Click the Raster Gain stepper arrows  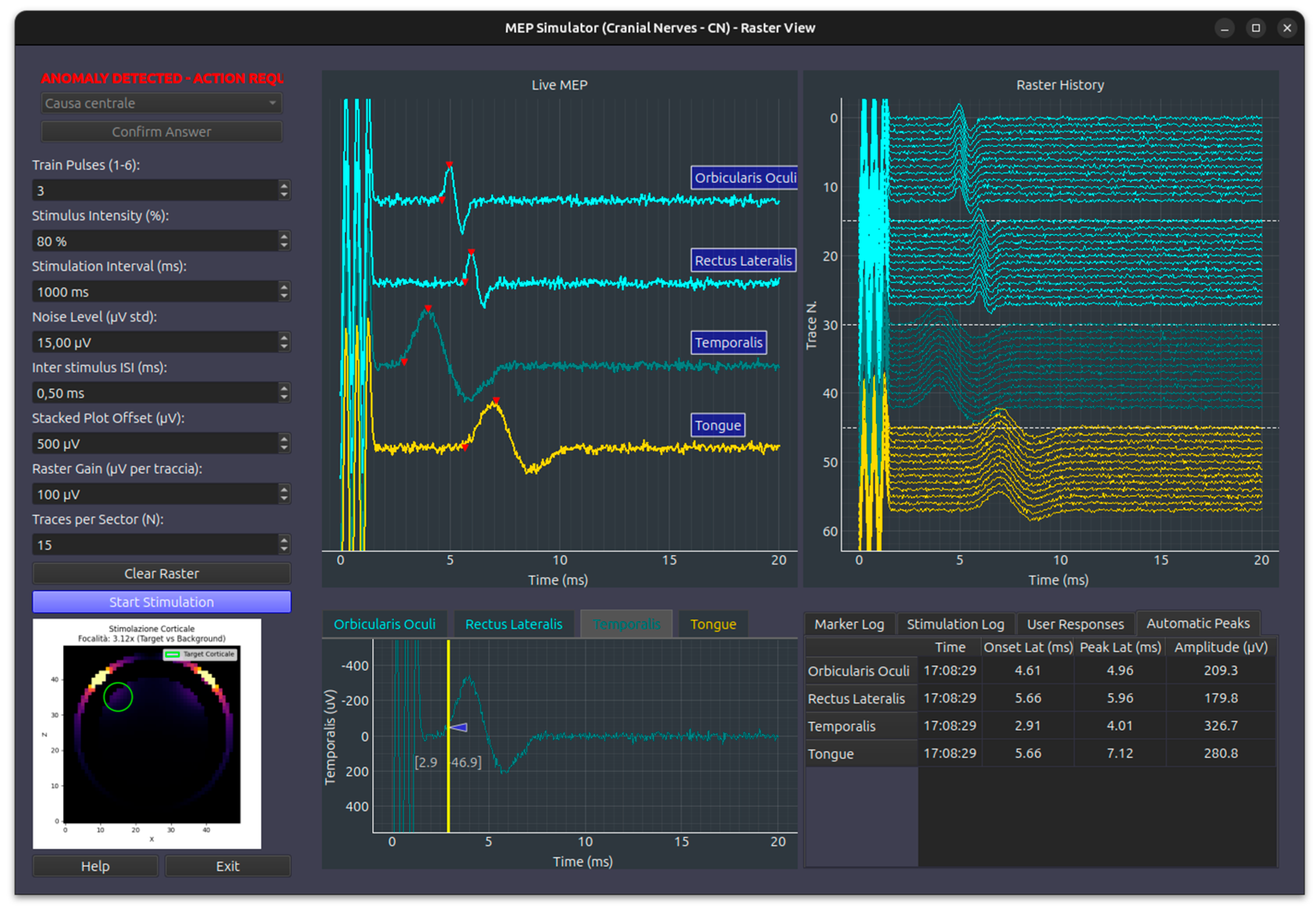point(284,494)
